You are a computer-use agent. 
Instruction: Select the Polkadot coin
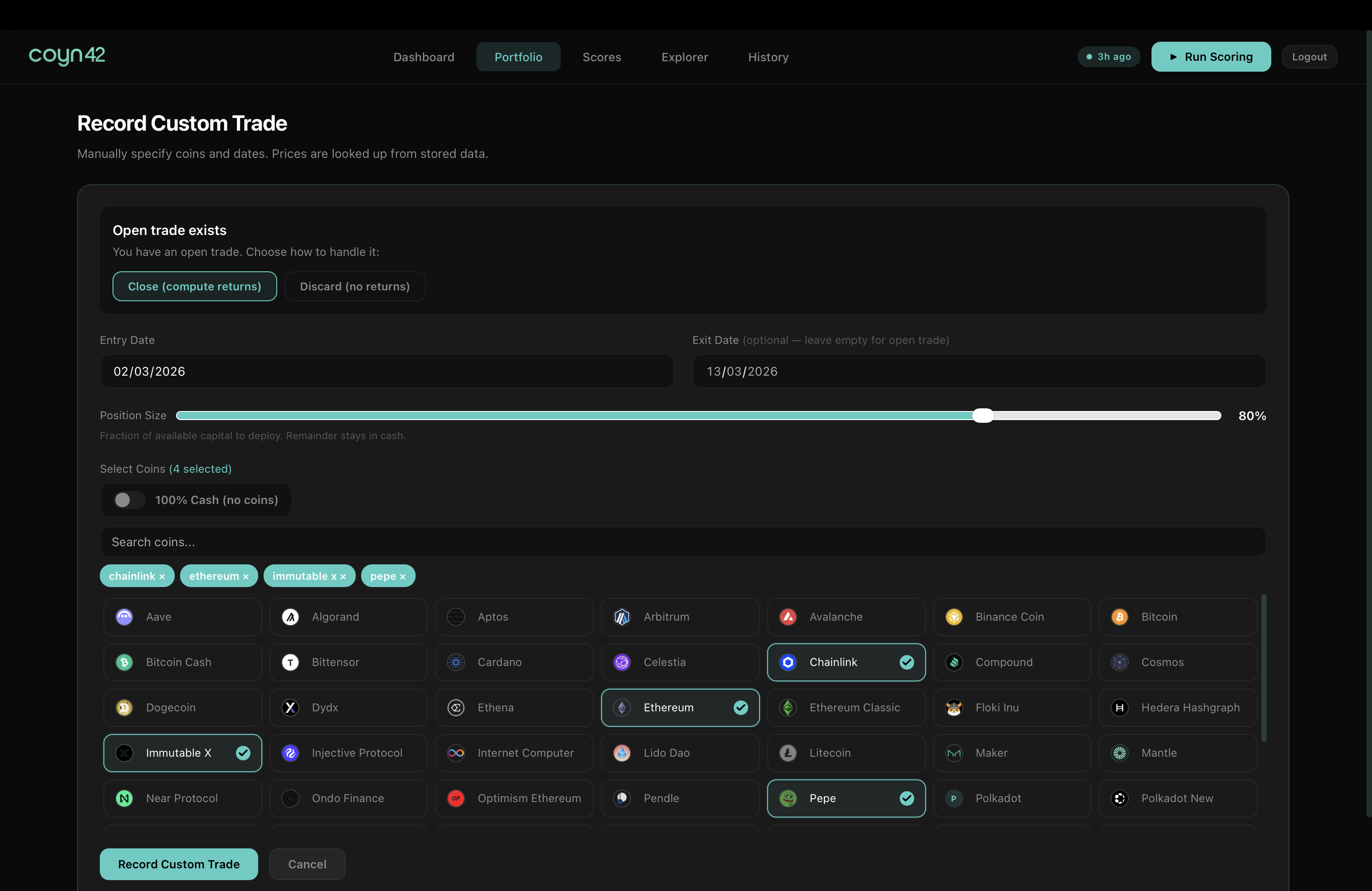[x=1012, y=798]
